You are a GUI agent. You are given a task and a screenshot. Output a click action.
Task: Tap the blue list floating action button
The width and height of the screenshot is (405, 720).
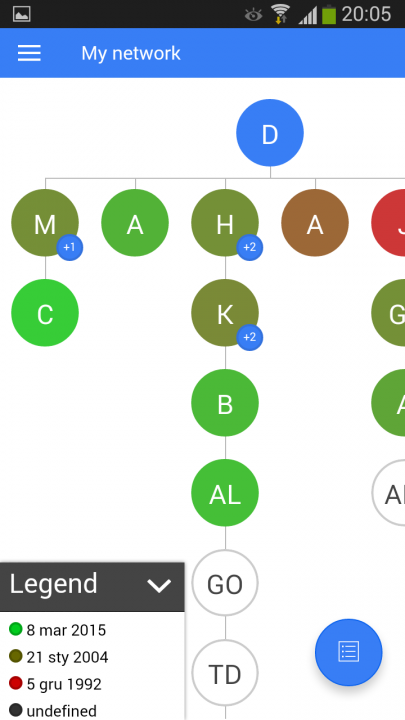tap(349, 652)
